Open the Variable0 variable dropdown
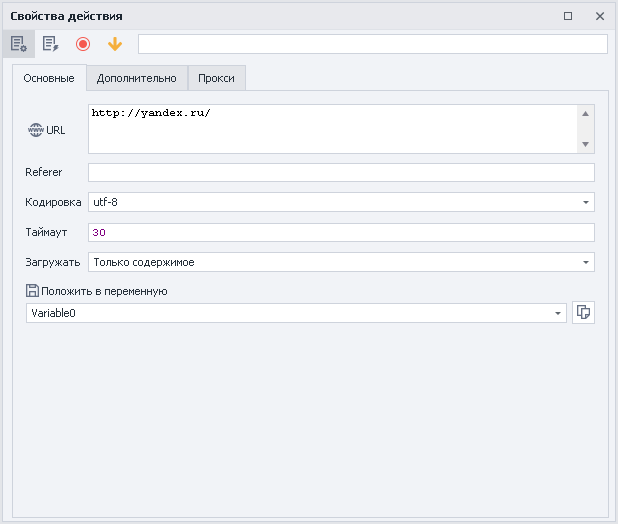618x524 pixels. pos(558,313)
